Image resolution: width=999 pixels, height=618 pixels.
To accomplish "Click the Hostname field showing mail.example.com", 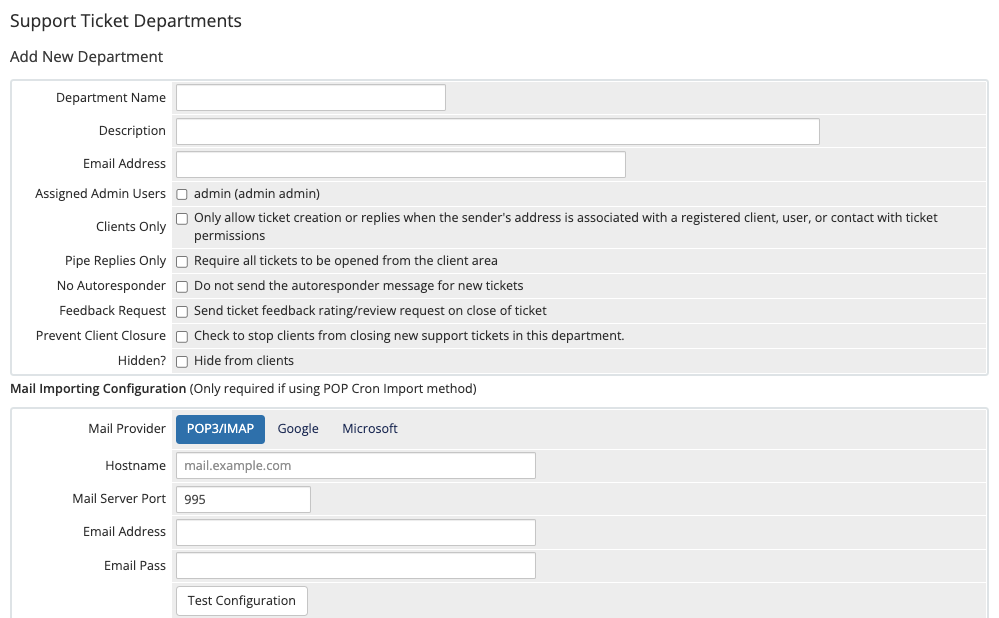I will point(356,466).
